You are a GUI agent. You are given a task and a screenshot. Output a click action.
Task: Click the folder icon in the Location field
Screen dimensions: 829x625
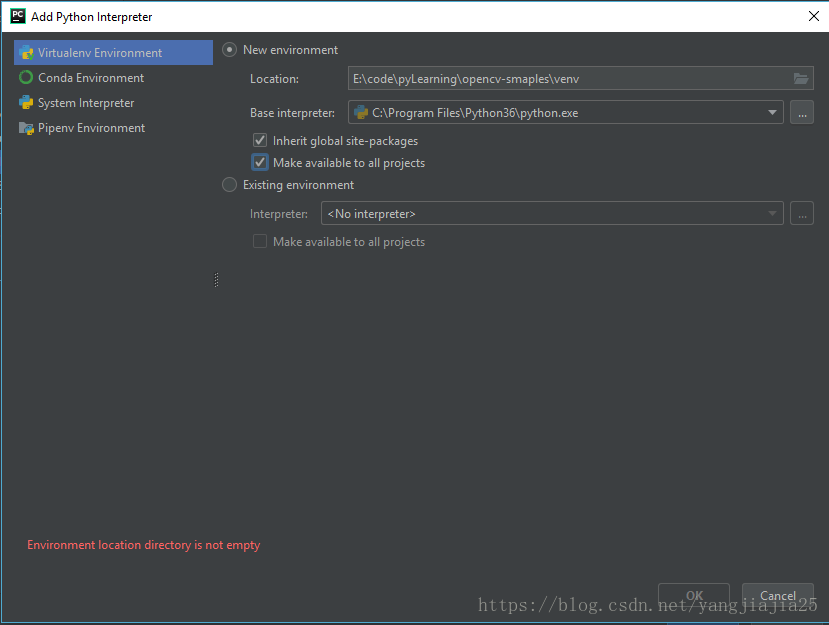point(800,77)
